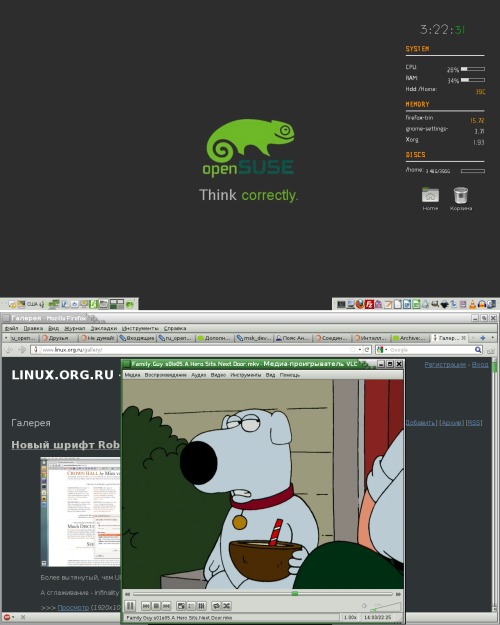The height and width of the screenshot is (625, 500).
Task: Open the Регистрация link
Action: click(x=445, y=364)
